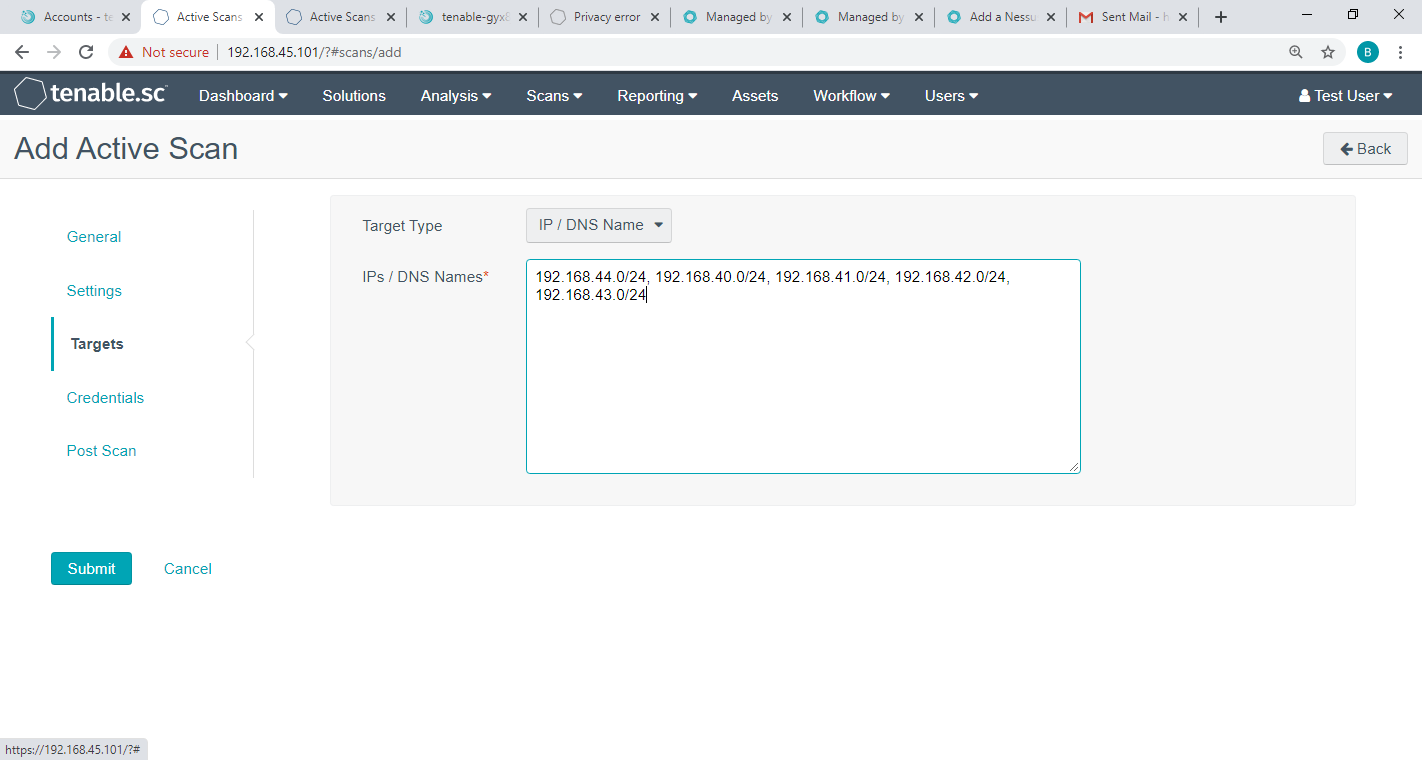Open Chrome three-dot menu
This screenshot has width=1422, height=760.
tap(1400, 52)
